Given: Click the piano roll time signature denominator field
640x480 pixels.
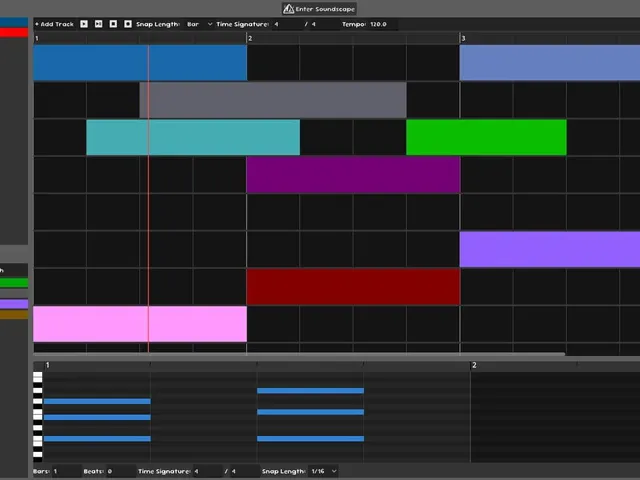Looking at the screenshot, I should point(245,471).
